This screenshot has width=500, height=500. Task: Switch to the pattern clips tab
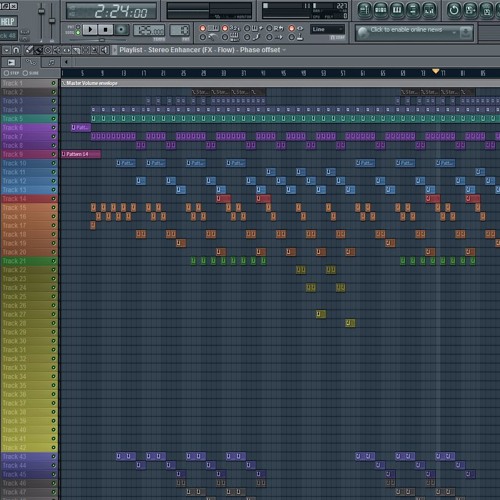tap(11, 62)
